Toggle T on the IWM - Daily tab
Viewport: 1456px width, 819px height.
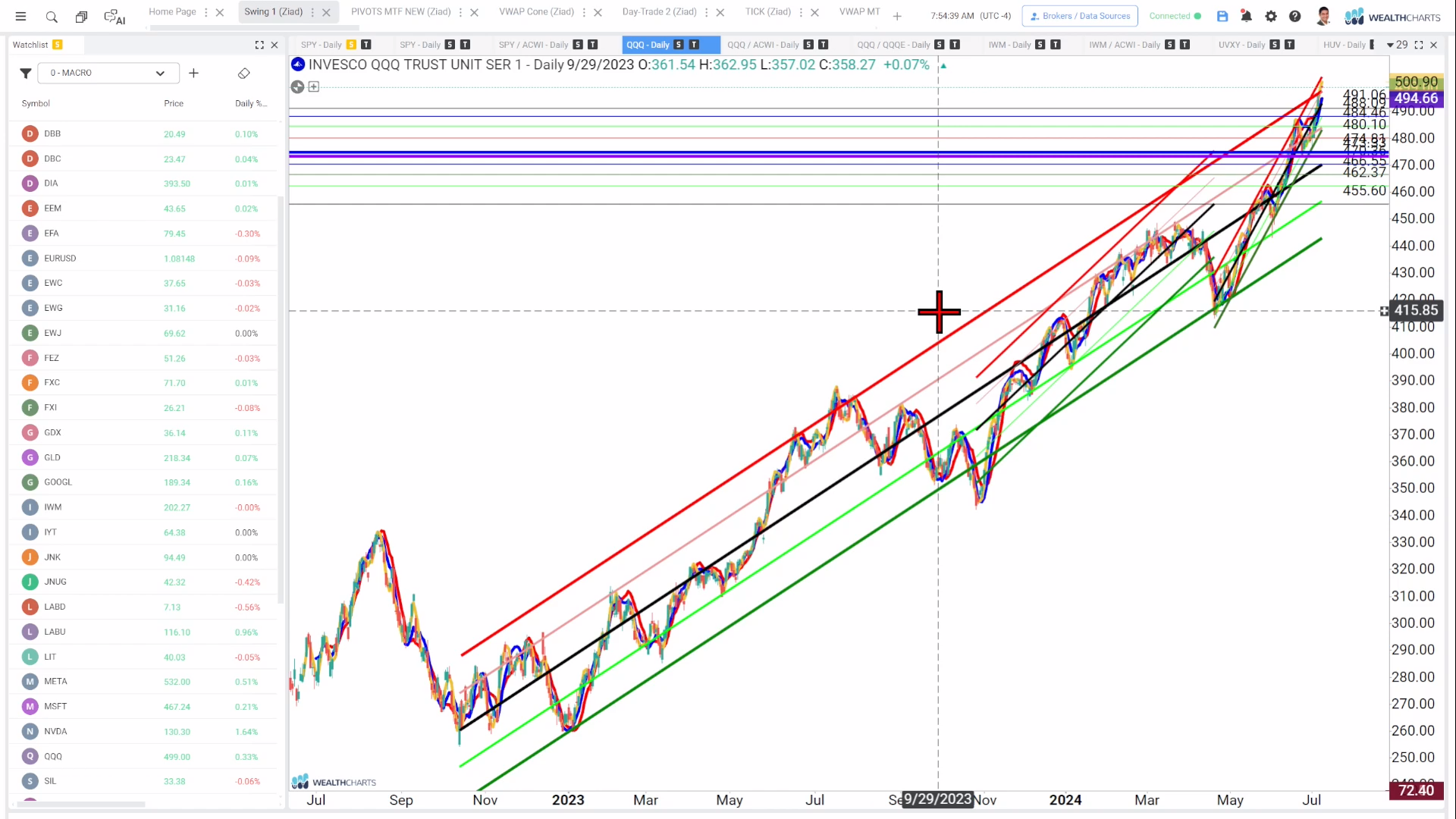tap(1056, 45)
